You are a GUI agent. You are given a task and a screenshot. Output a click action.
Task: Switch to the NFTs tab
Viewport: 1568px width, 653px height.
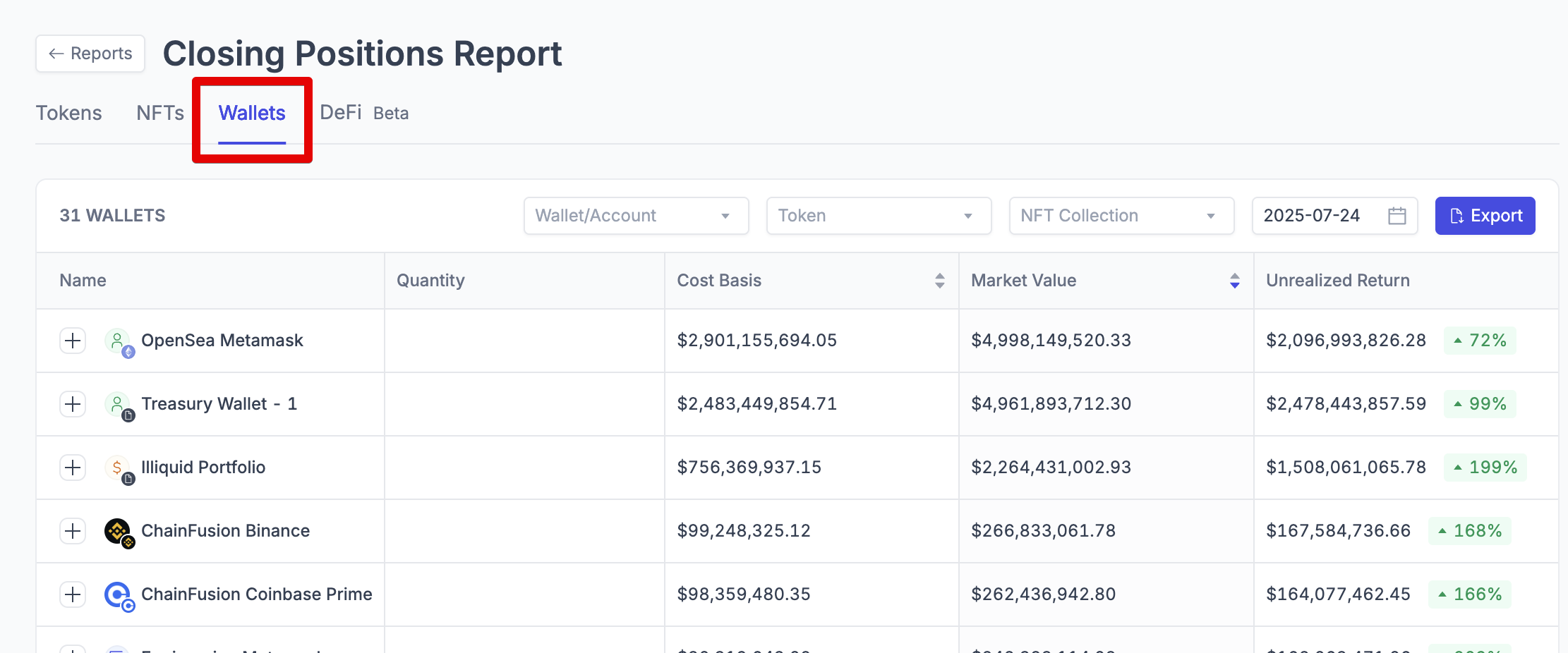(160, 114)
